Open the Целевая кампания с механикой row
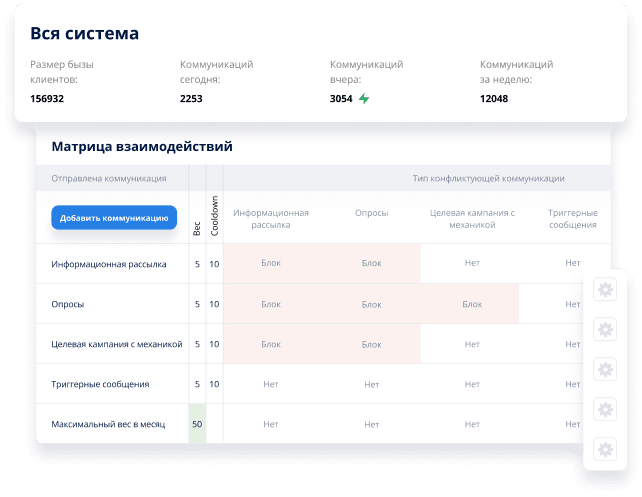The image size is (642, 497). point(117,344)
